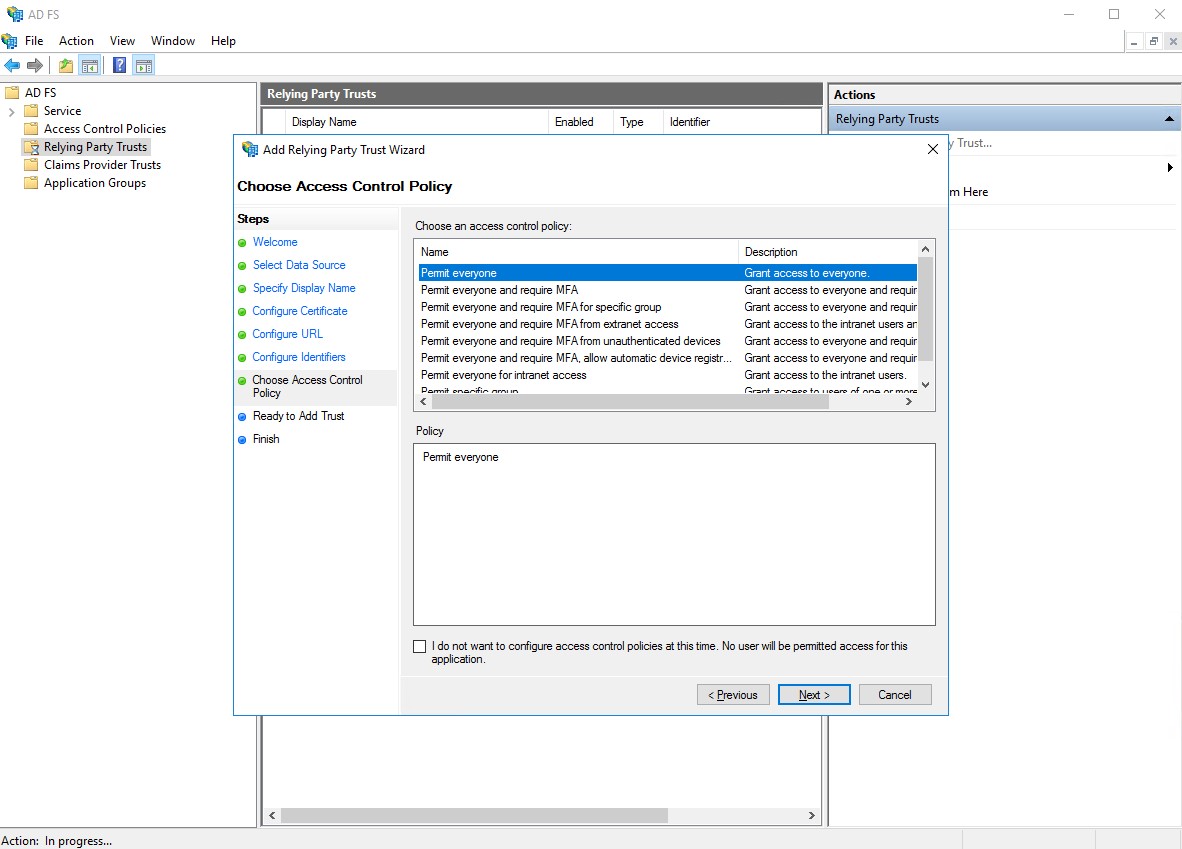Viewport: 1182px width, 849px height.
Task: Select Claims Provider Trusts in the navigation tree
Action: 100,164
